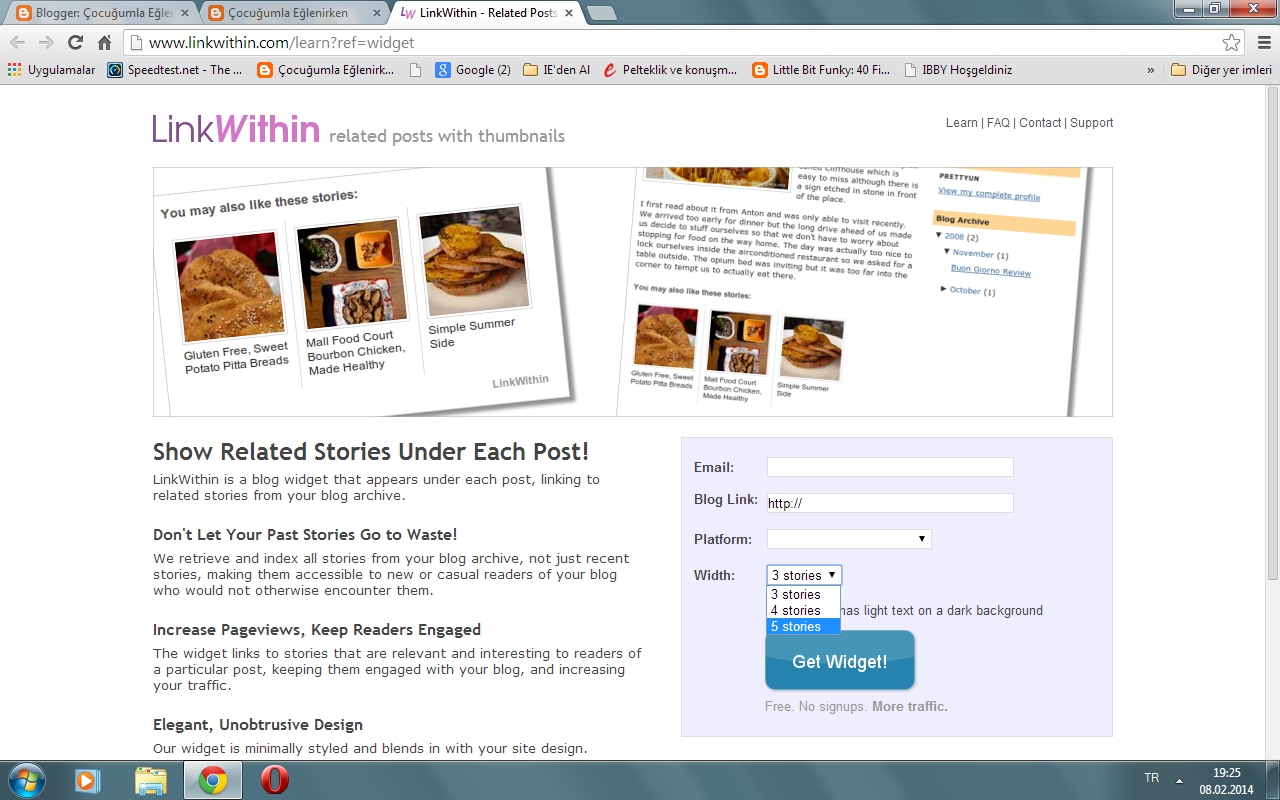Switch to Chrome taskbar icon
Image resolution: width=1280 pixels, height=800 pixels.
[x=212, y=780]
